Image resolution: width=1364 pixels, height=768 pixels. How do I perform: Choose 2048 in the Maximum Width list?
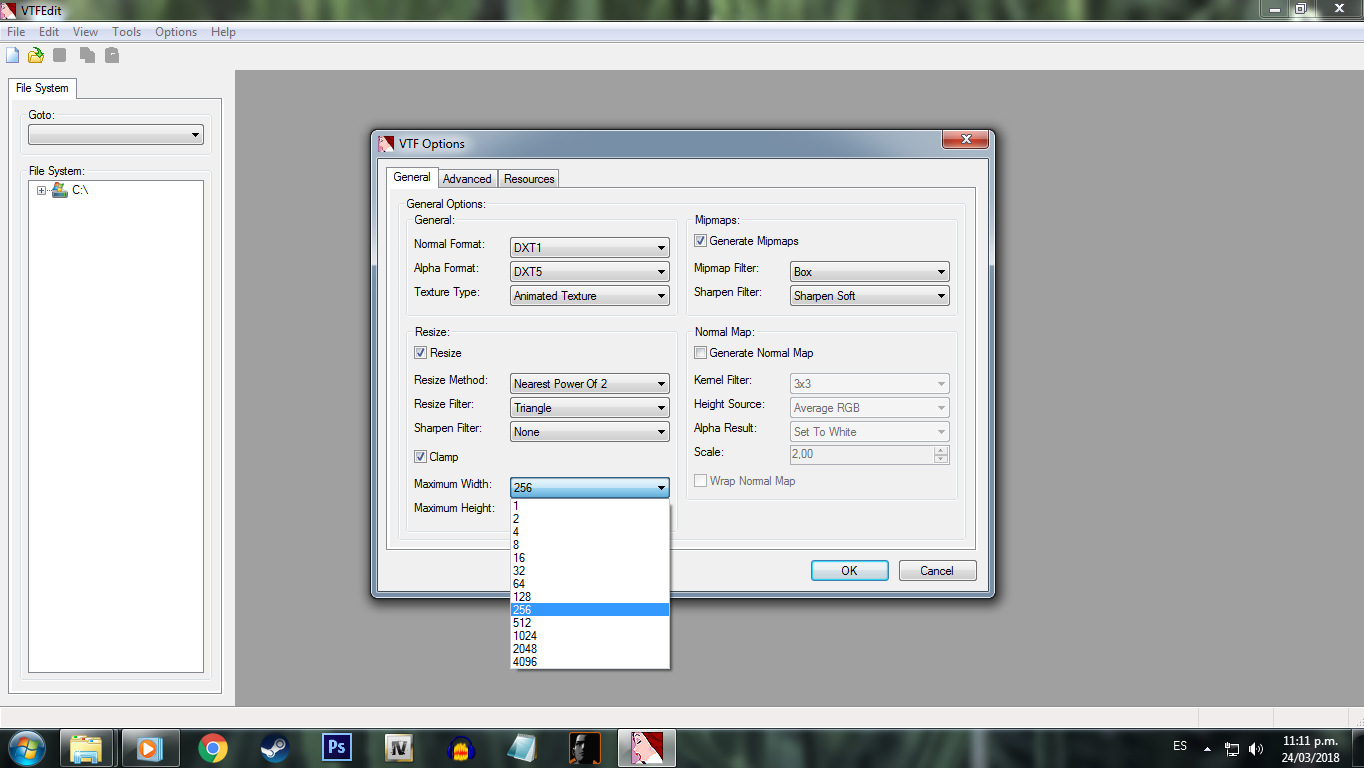click(x=590, y=649)
